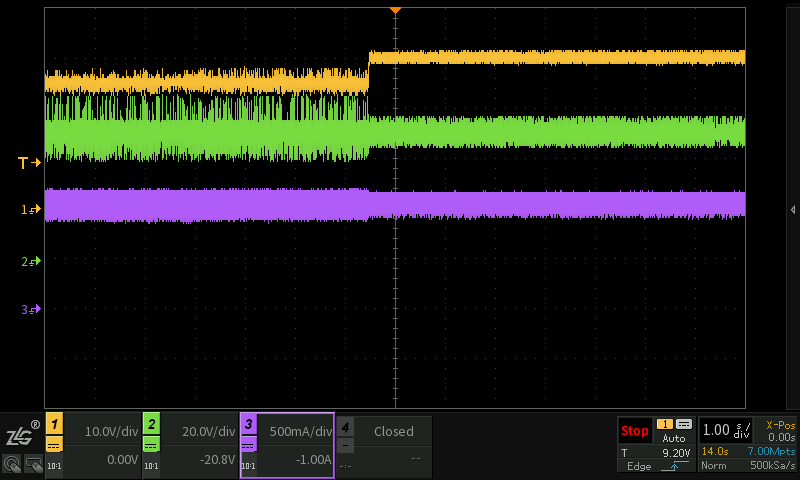Toggle channel 2 DC coupling icon
800x480 pixels.
click(152, 445)
